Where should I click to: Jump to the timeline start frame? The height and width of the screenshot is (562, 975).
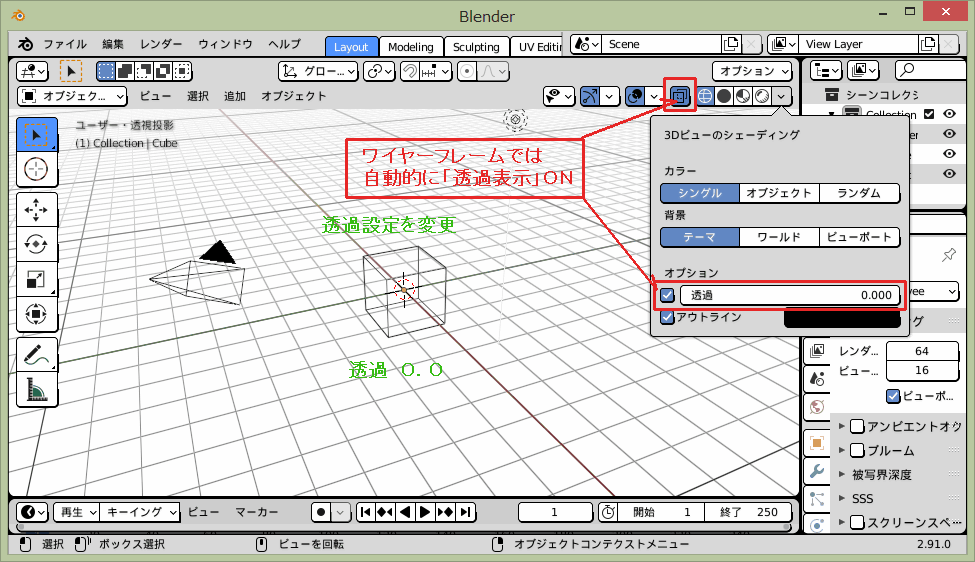[366, 512]
